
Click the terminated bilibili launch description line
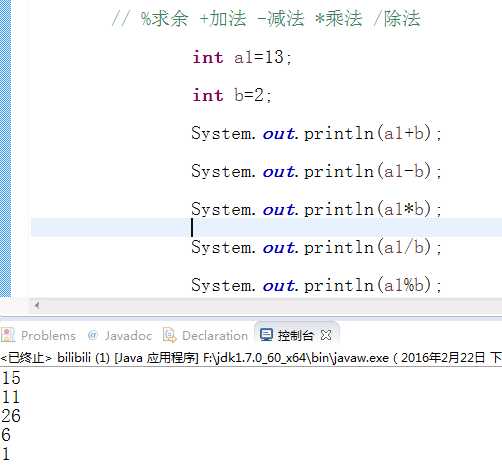click(251, 358)
